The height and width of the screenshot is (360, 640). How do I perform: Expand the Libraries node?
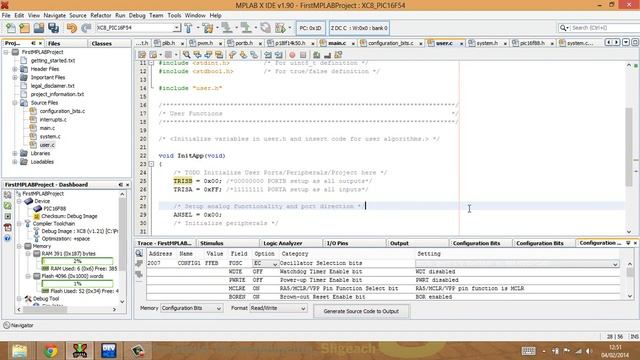click(x=15, y=153)
